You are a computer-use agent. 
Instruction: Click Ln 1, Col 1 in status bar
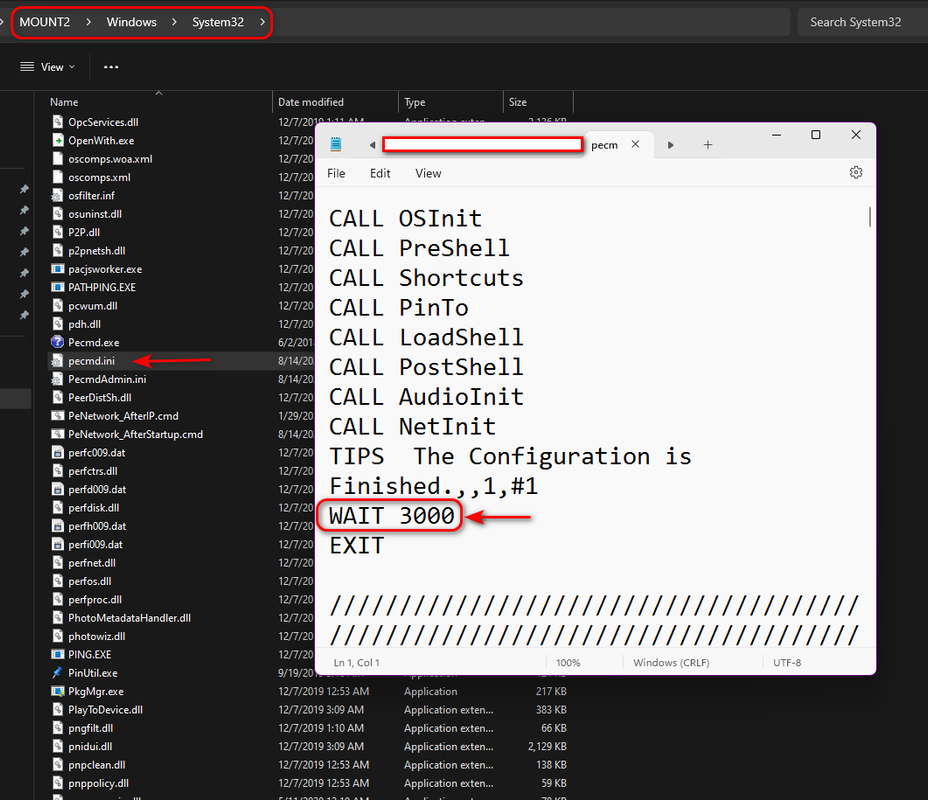(357, 663)
